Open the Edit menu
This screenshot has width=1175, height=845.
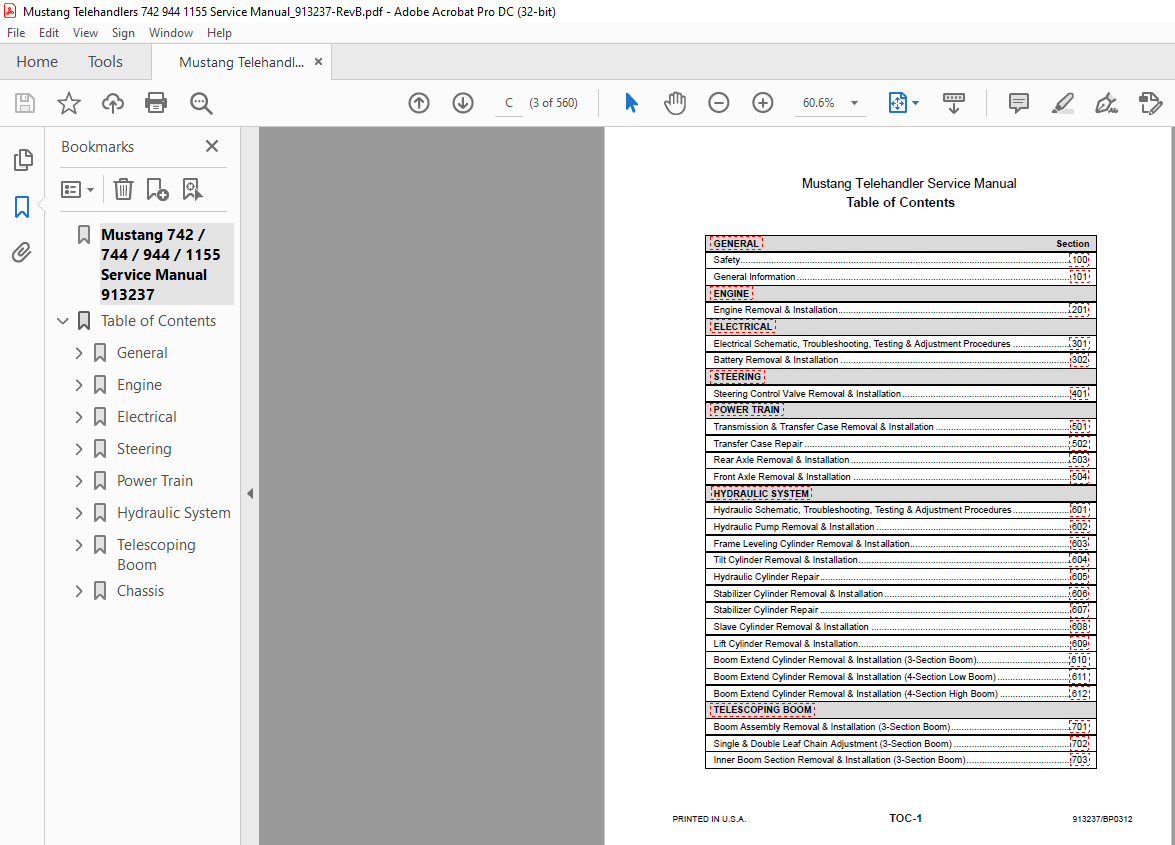click(x=49, y=33)
